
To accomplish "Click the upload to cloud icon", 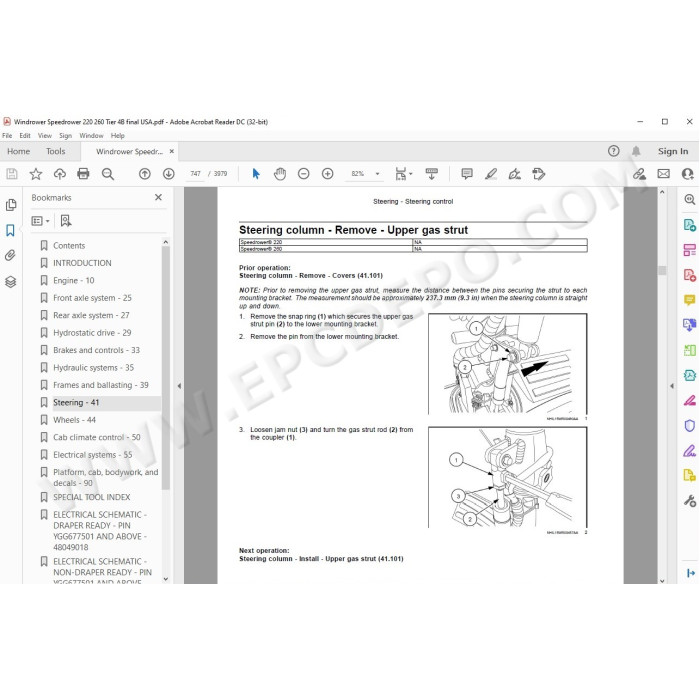I will click(59, 174).
